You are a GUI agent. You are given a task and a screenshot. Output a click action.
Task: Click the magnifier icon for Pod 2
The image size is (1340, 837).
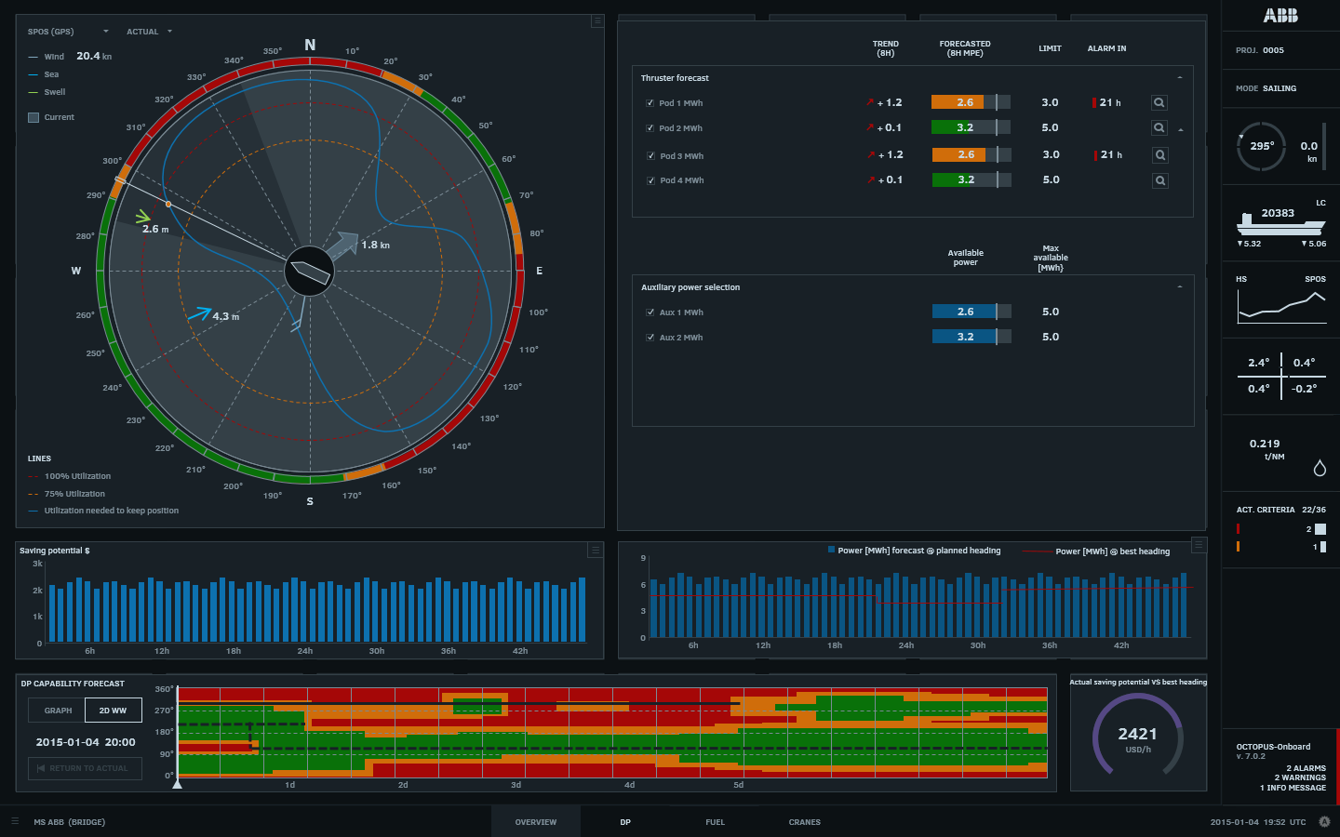pyautogui.click(x=1159, y=128)
